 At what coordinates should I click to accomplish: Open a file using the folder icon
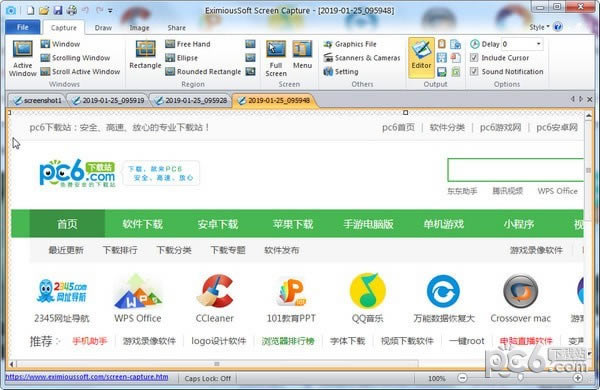(x=44, y=10)
